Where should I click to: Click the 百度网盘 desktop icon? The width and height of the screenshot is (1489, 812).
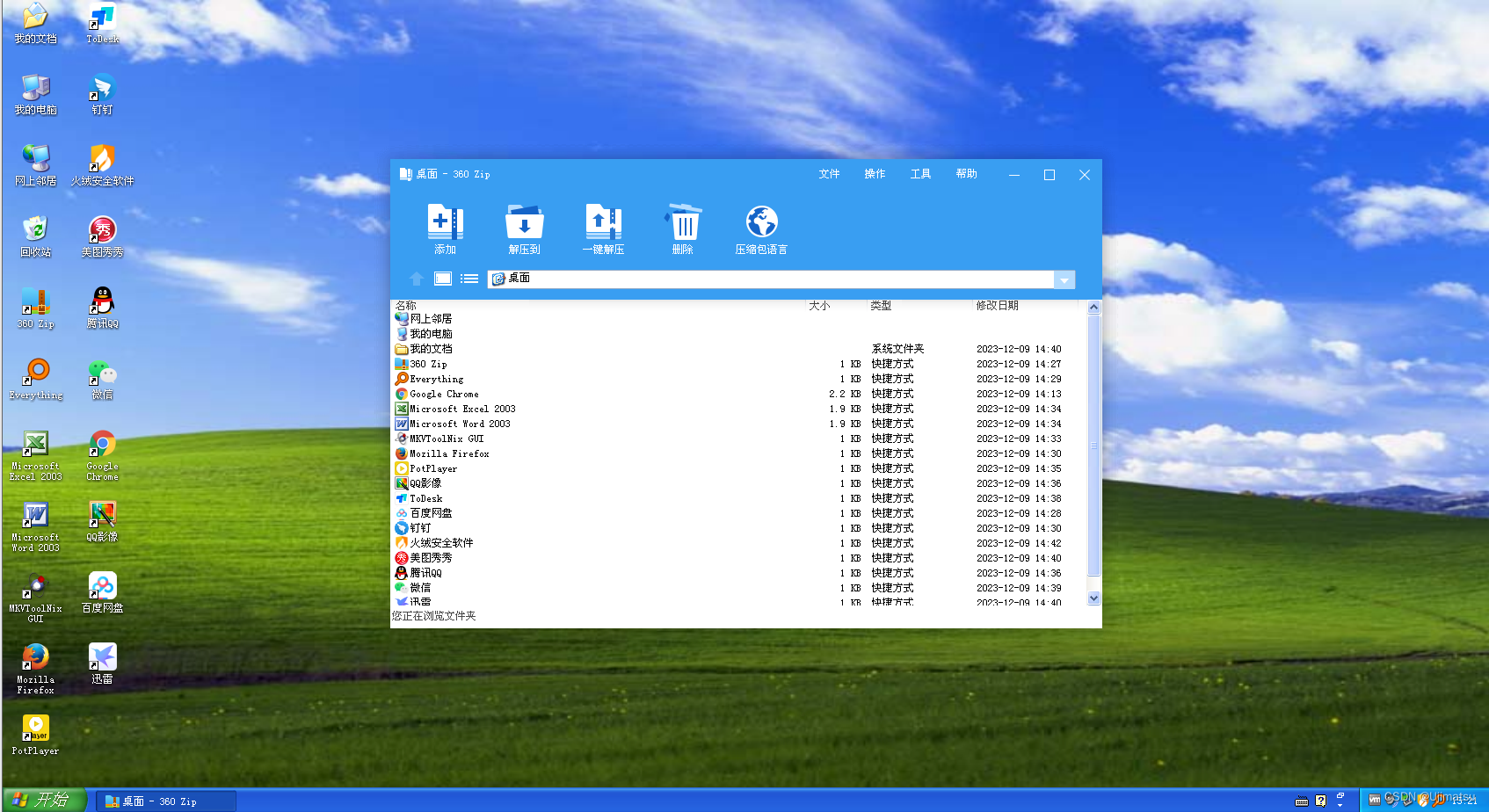pyautogui.click(x=103, y=593)
